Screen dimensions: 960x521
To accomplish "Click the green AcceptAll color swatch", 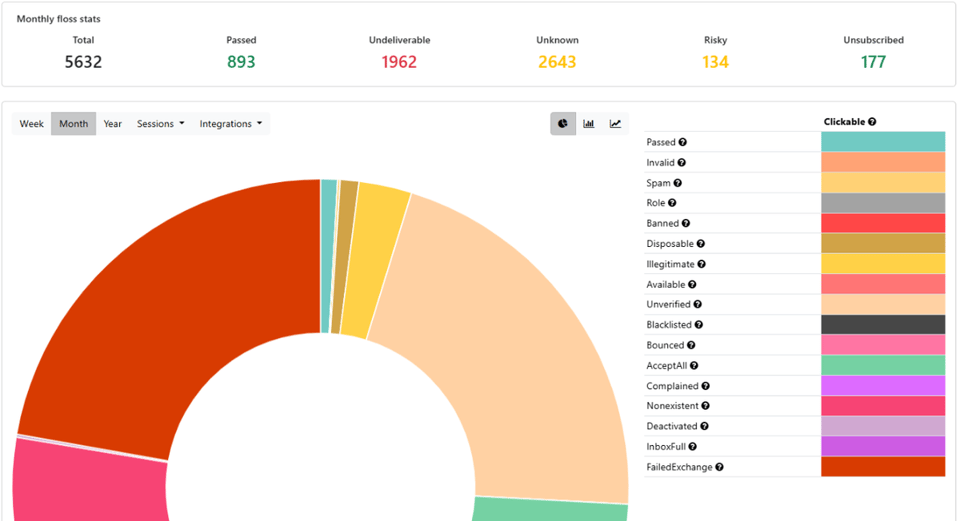I will (883, 365).
